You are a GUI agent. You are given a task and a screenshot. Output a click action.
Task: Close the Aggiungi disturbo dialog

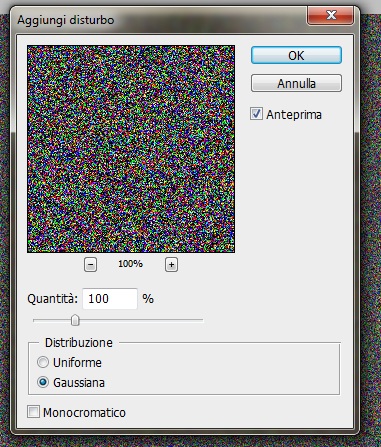point(330,15)
